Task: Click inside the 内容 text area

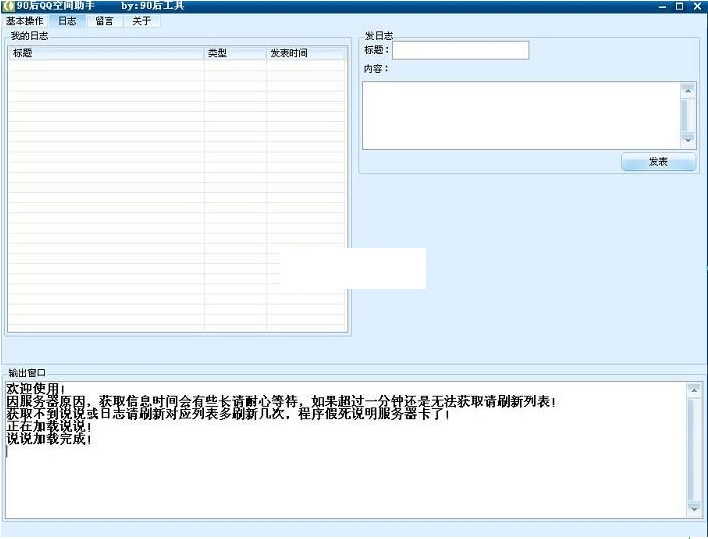Action: click(x=520, y=115)
